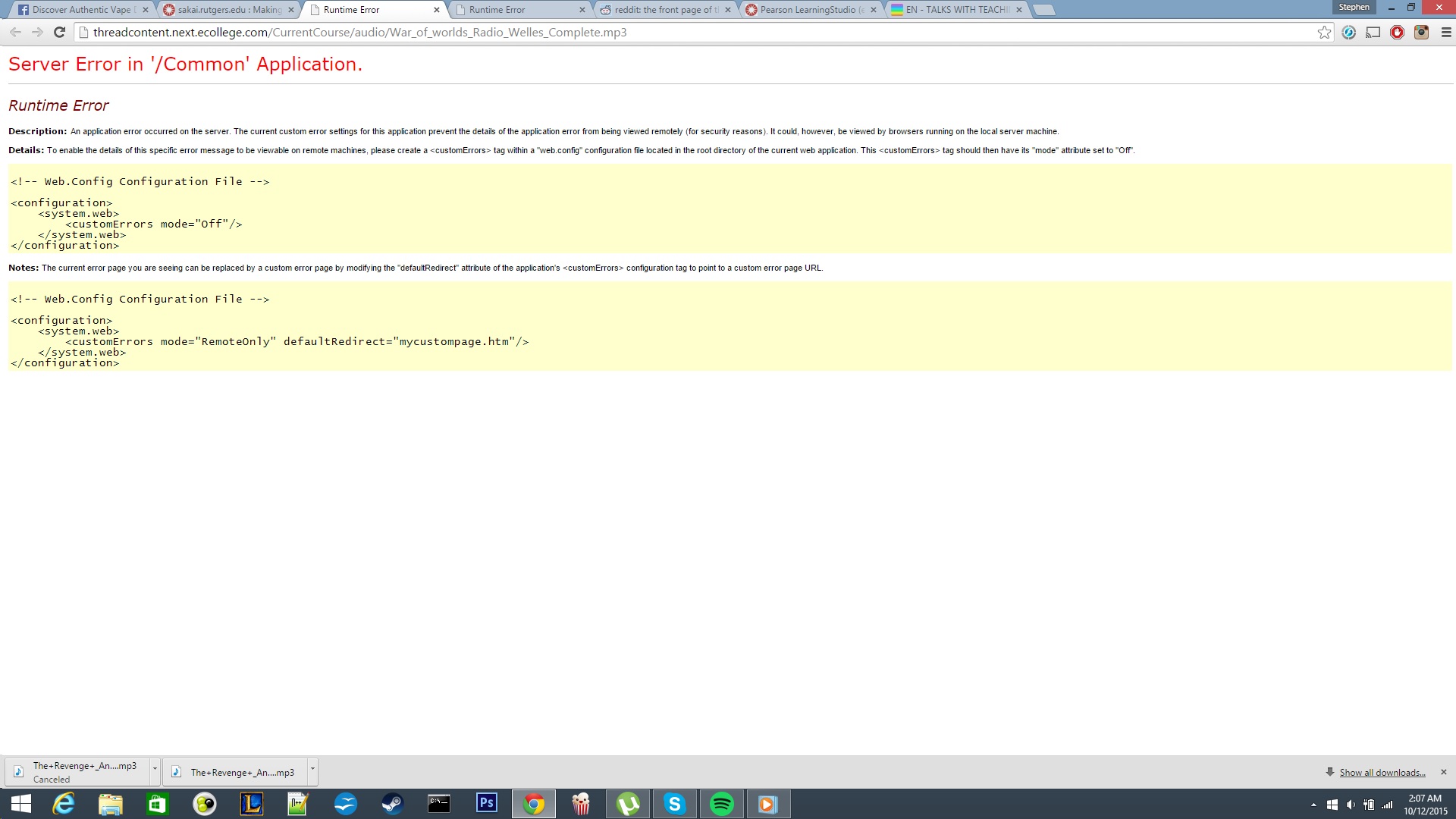
Task: Open the canceled The+Revenge mp3 download item
Action: pyautogui.click(x=78, y=772)
